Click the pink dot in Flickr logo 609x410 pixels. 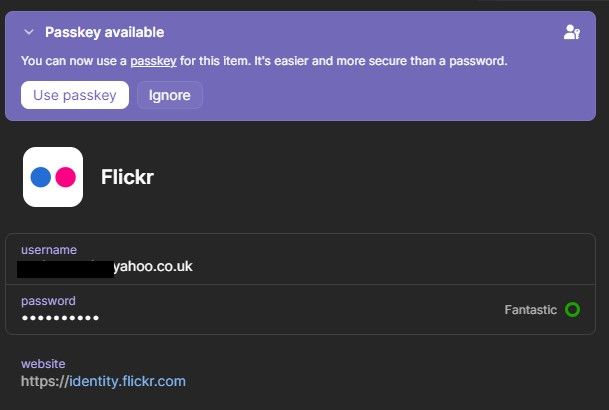[65, 177]
